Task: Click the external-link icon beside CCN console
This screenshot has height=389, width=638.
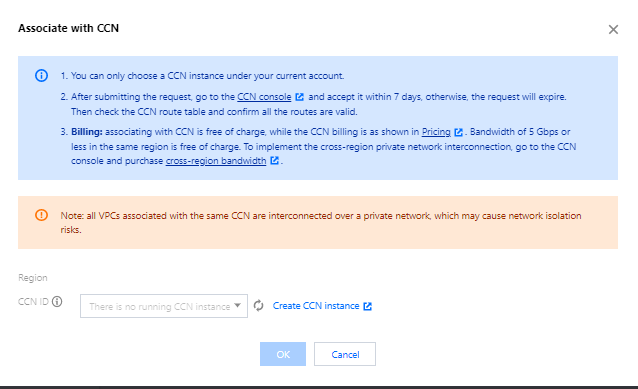Action: [299, 97]
